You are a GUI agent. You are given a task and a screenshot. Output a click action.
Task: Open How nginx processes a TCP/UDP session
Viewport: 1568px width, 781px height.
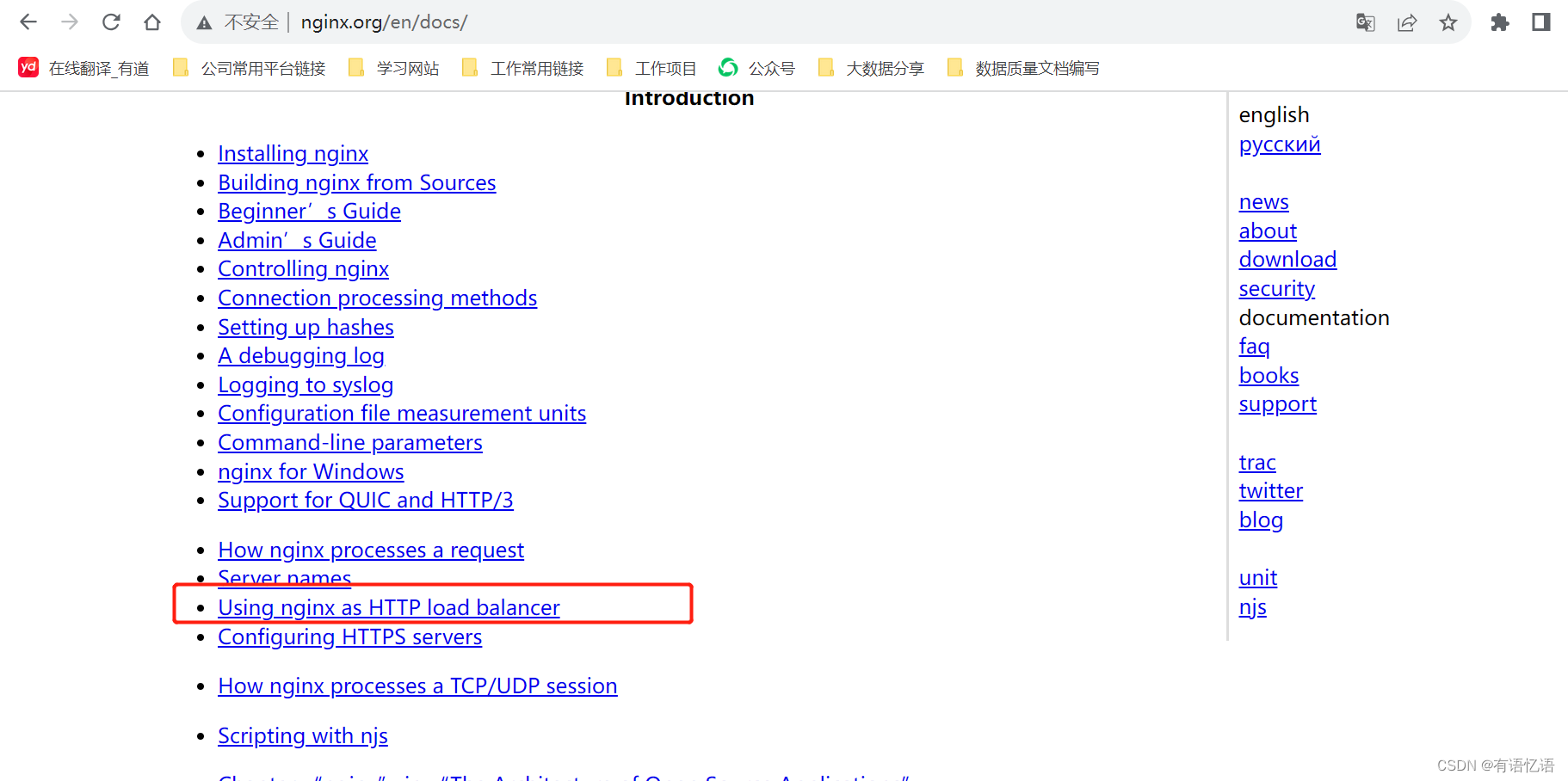[x=417, y=686]
